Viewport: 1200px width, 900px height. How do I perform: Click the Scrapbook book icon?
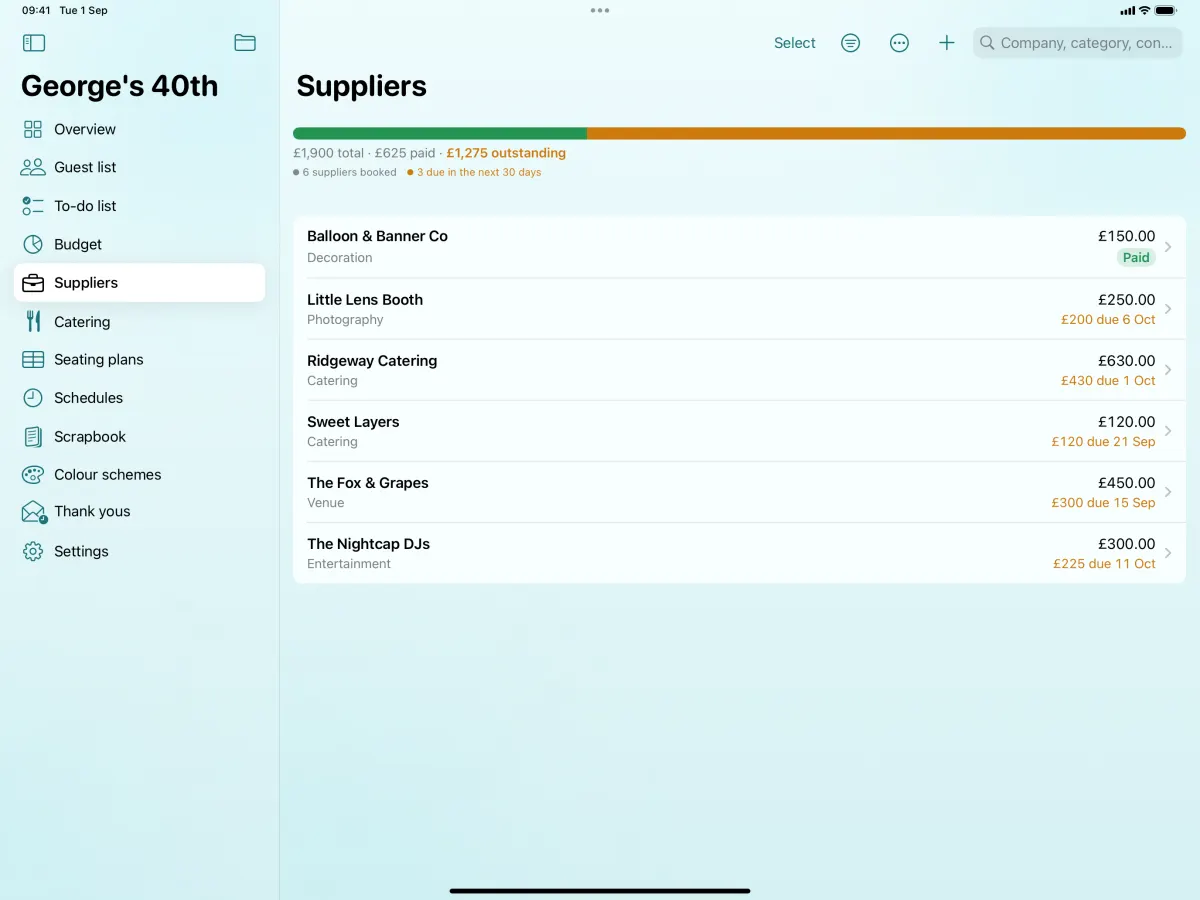[x=33, y=437]
